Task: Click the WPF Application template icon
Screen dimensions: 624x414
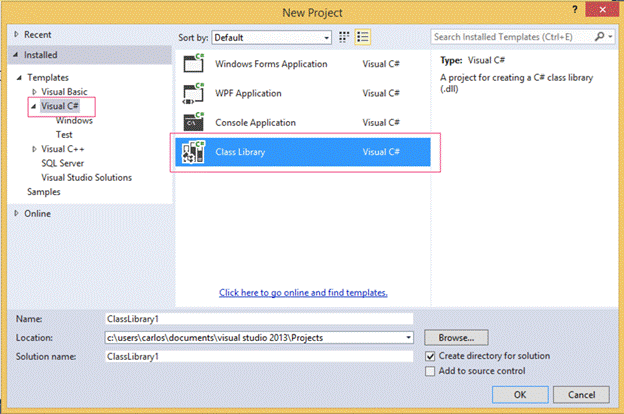Action: coord(192,94)
